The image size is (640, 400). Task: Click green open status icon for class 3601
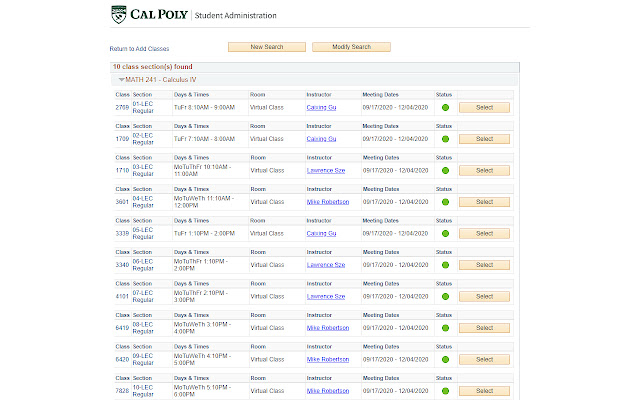pos(445,202)
